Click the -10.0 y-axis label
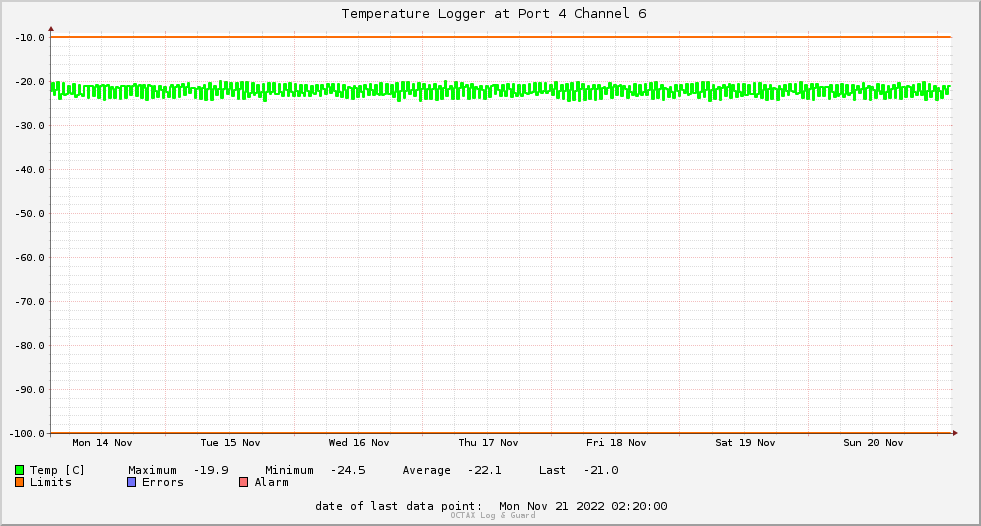 pyautogui.click(x=30, y=38)
